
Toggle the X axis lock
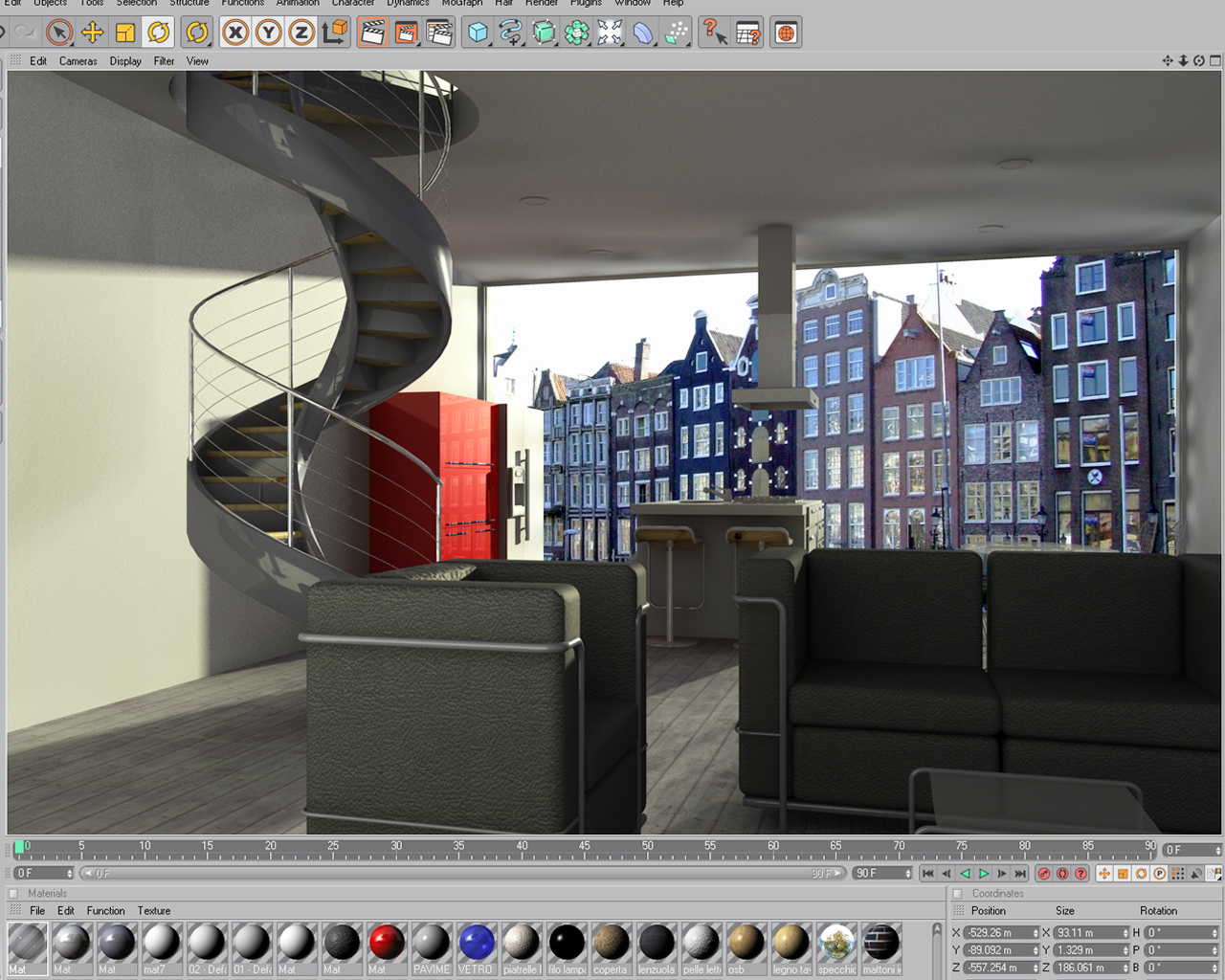tap(235, 33)
